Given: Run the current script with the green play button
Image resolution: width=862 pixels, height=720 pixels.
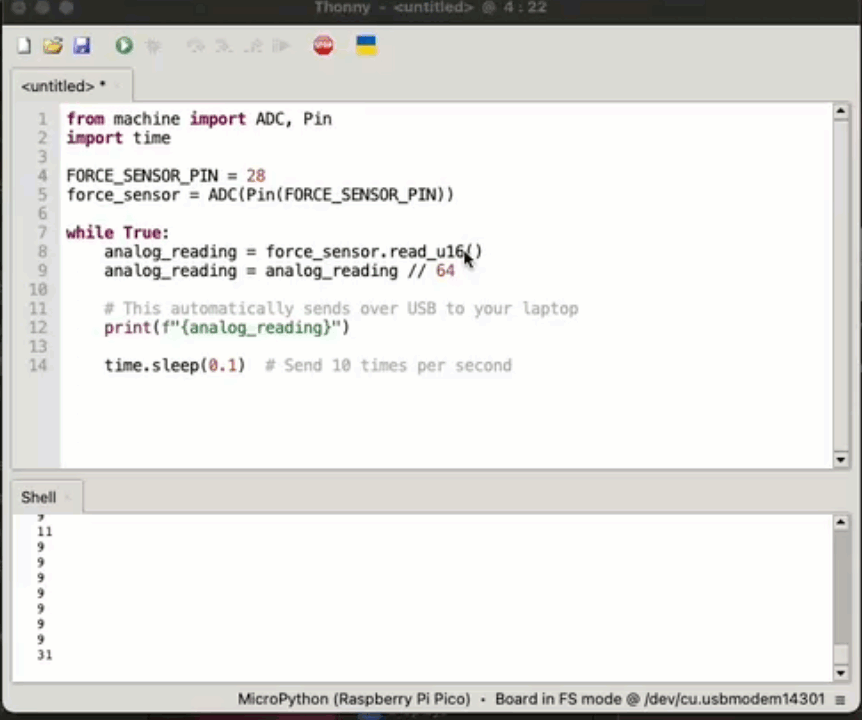Looking at the screenshot, I should (x=124, y=46).
